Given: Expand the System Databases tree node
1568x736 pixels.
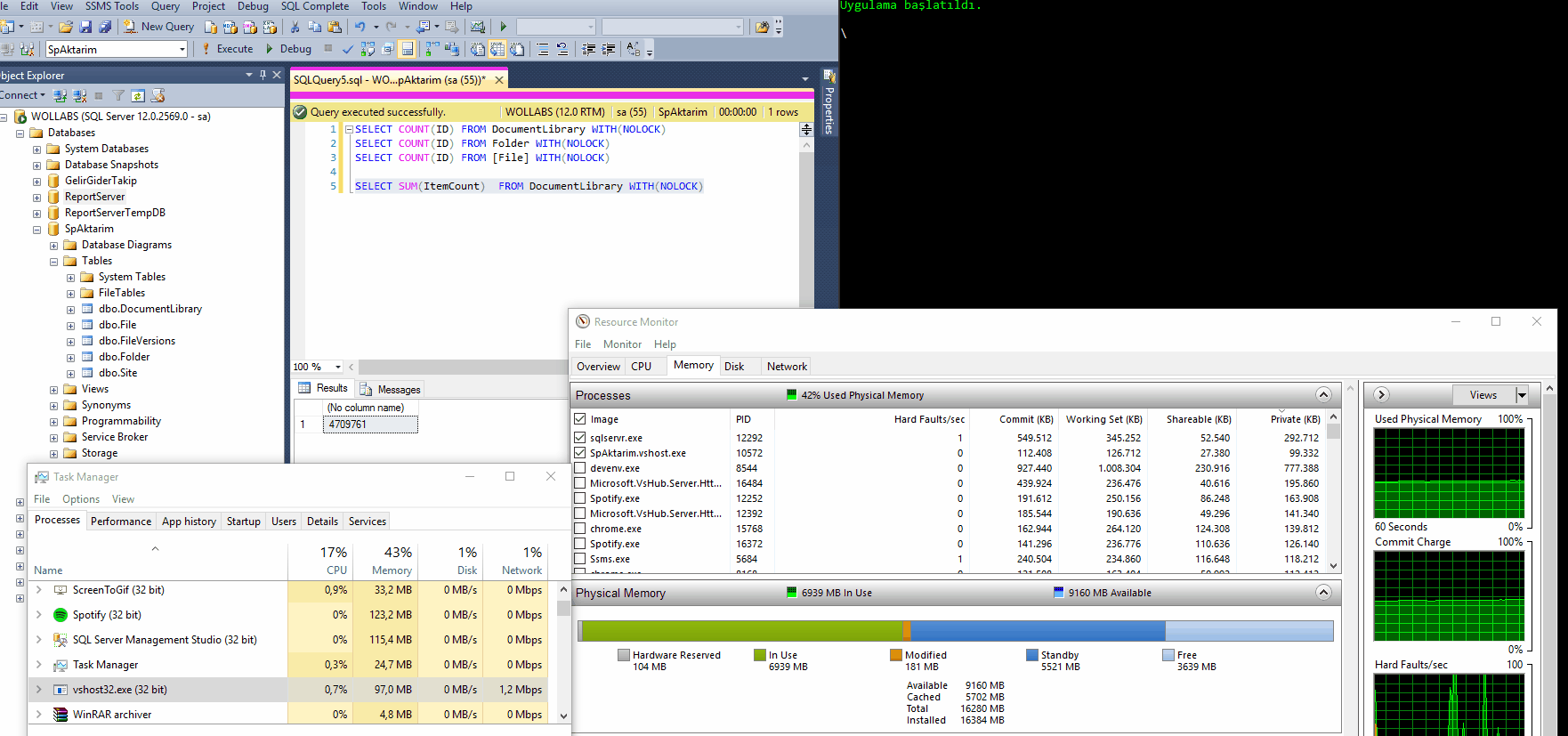Looking at the screenshot, I should (36, 150).
